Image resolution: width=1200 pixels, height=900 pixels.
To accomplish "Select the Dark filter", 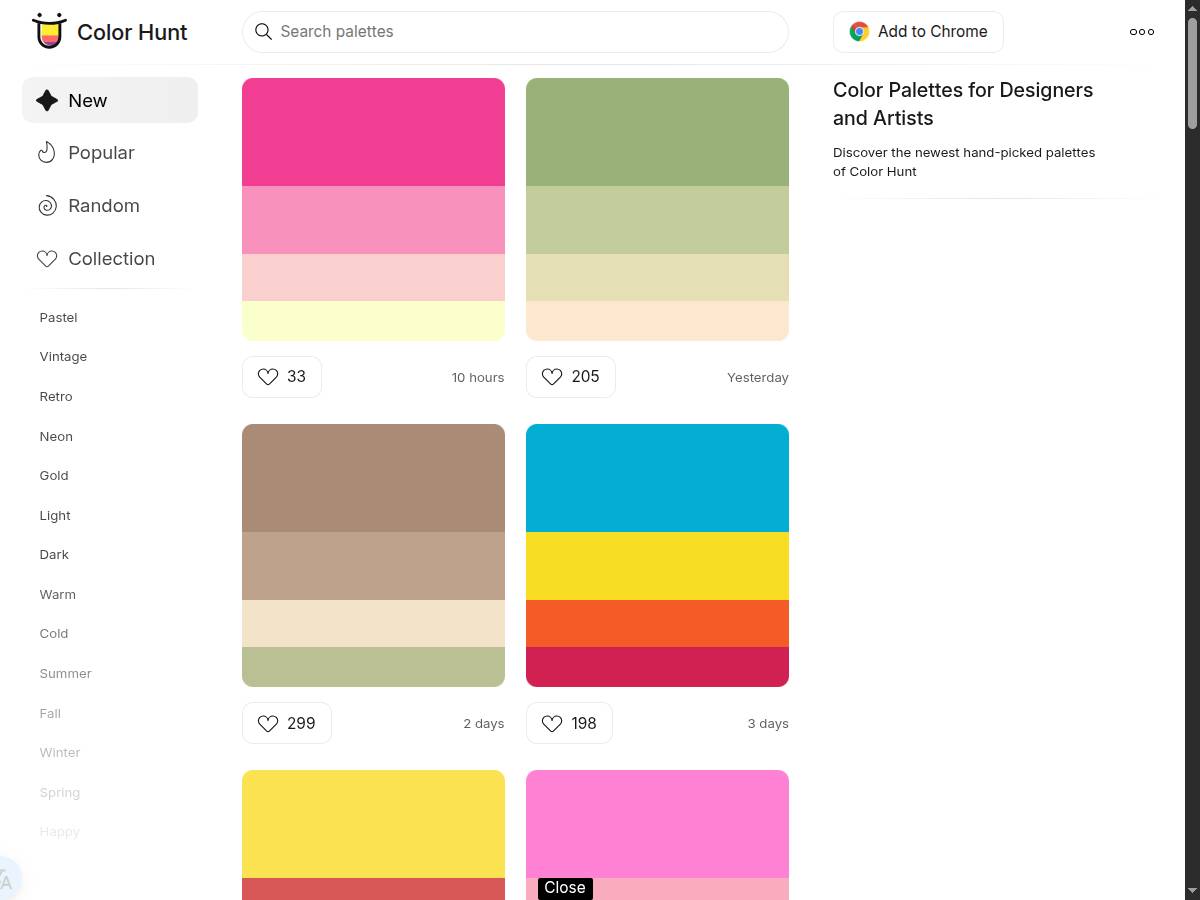I will click(54, 554).
